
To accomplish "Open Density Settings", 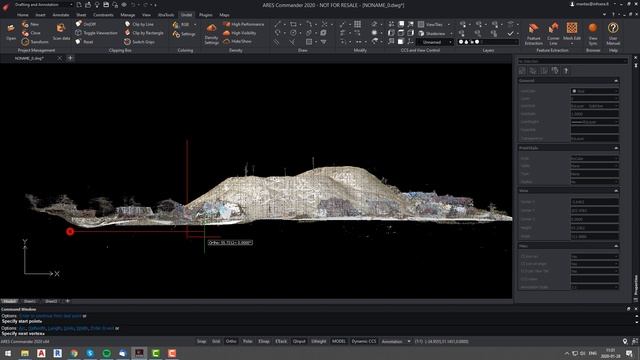I will point(211,33).
